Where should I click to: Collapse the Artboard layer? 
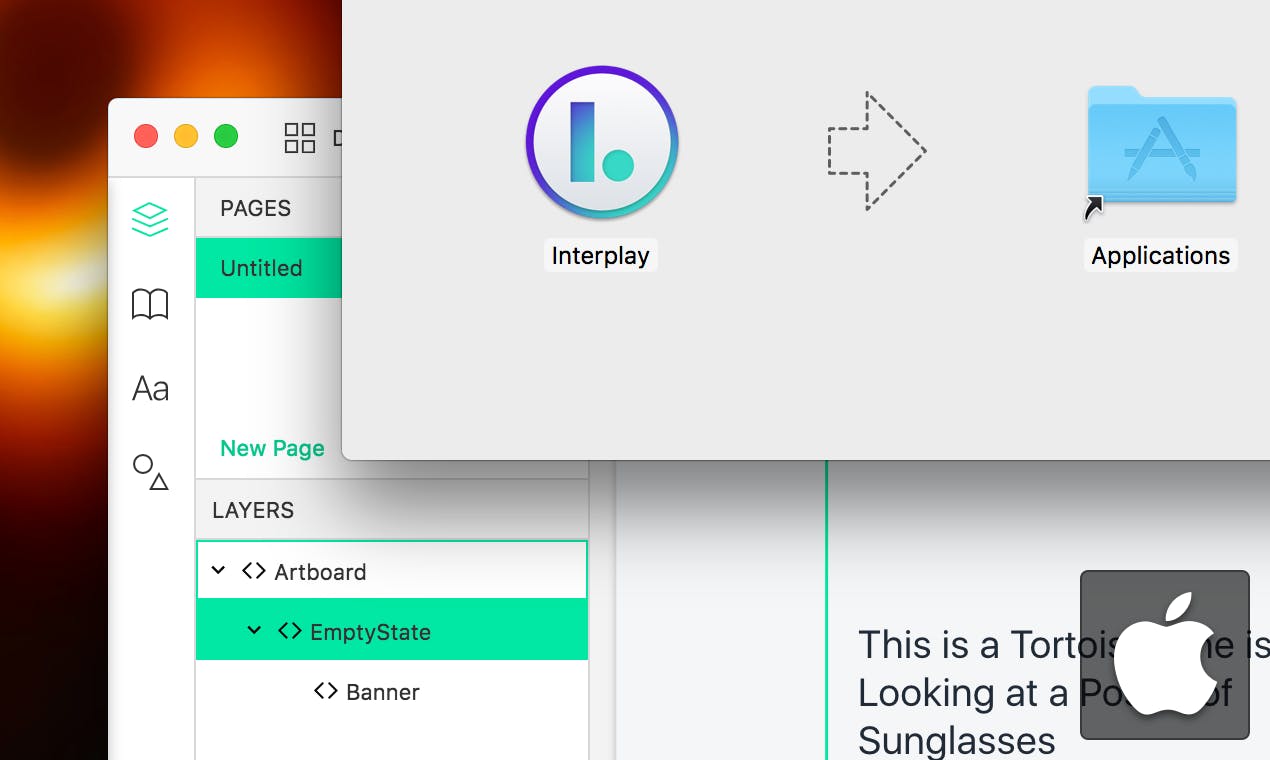point(219,571)
